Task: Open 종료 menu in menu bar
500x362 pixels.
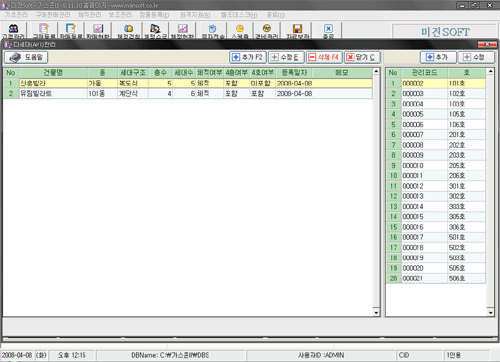Action: [x=275, y=15]
